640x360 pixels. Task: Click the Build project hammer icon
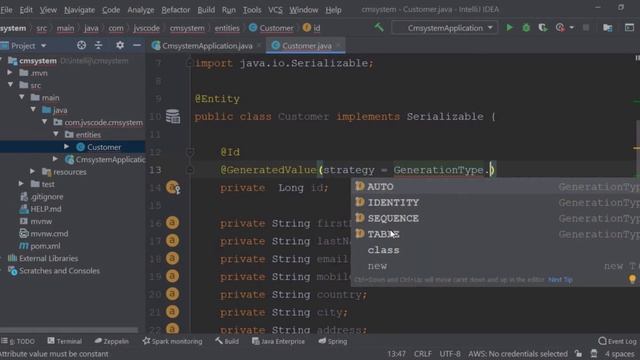(x=379, y=27)
